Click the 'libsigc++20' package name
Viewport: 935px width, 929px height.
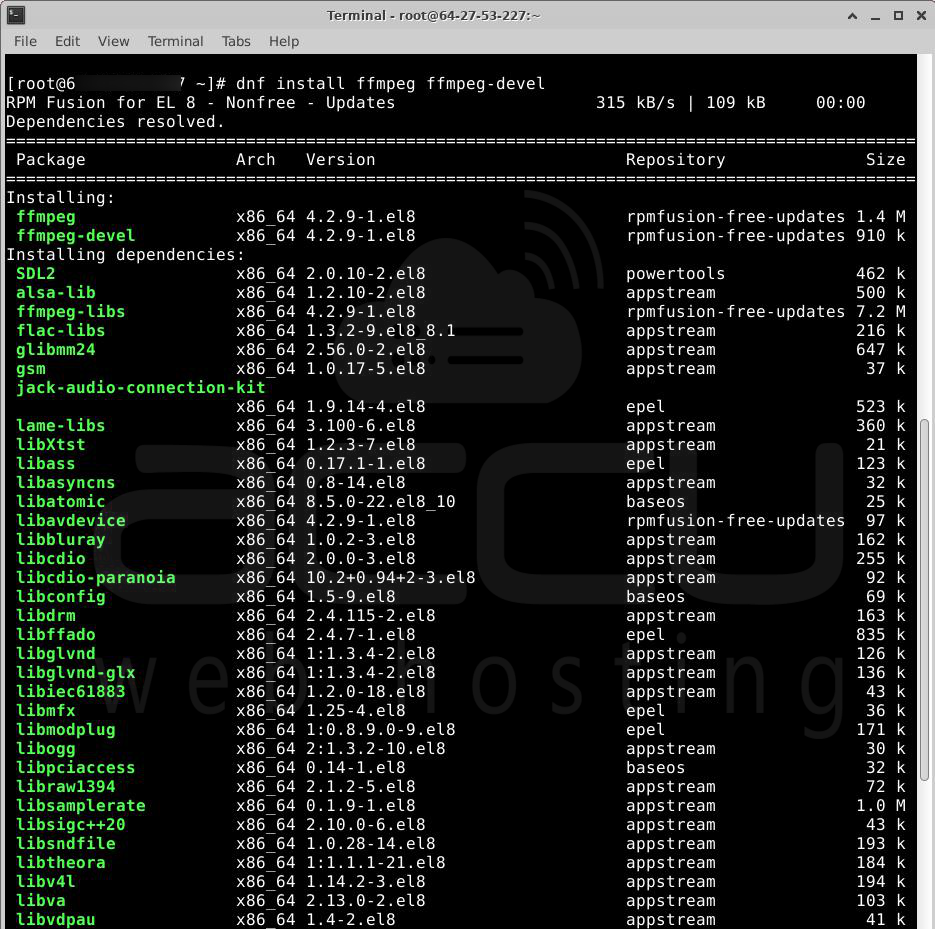tap(70, 825)
